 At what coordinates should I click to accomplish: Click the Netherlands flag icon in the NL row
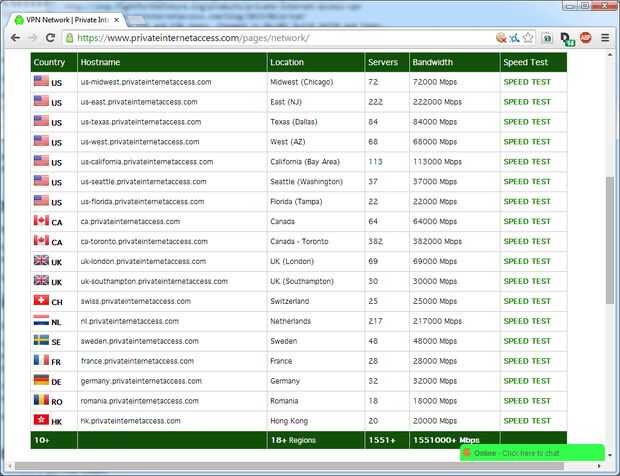(x=41, y=320)
